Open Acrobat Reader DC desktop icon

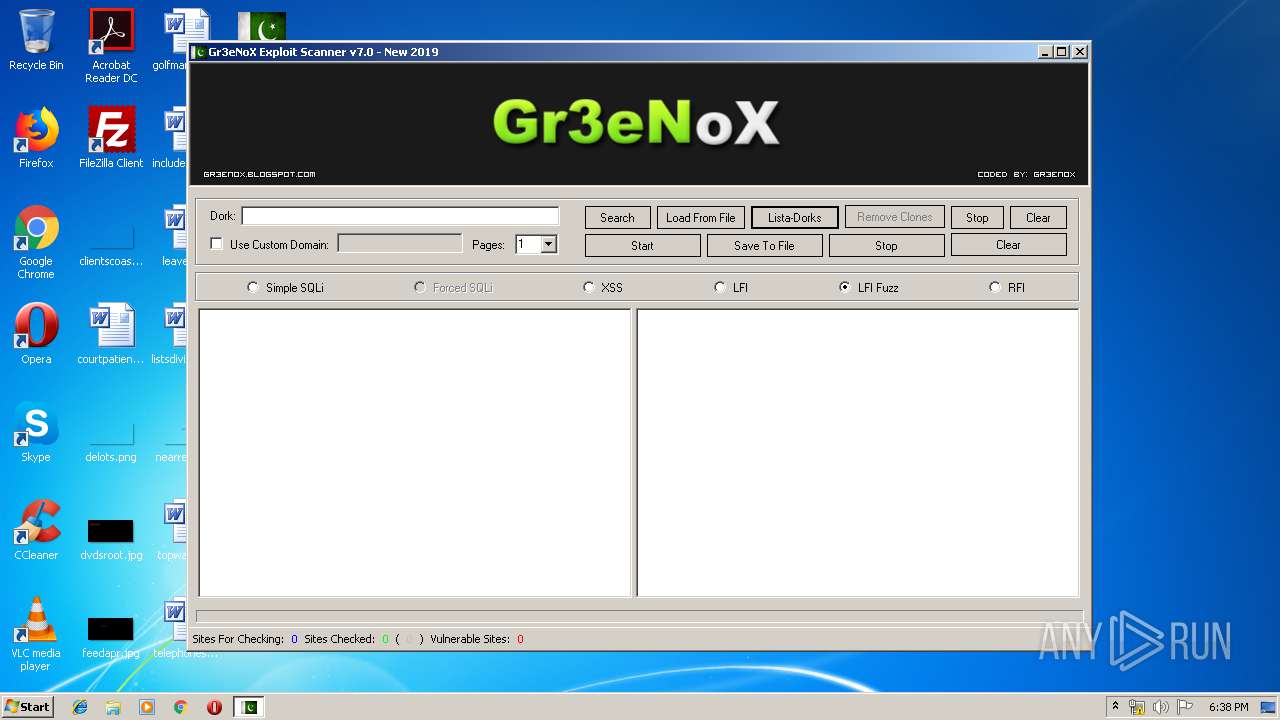pyautogui.click(x=111, y=46)
